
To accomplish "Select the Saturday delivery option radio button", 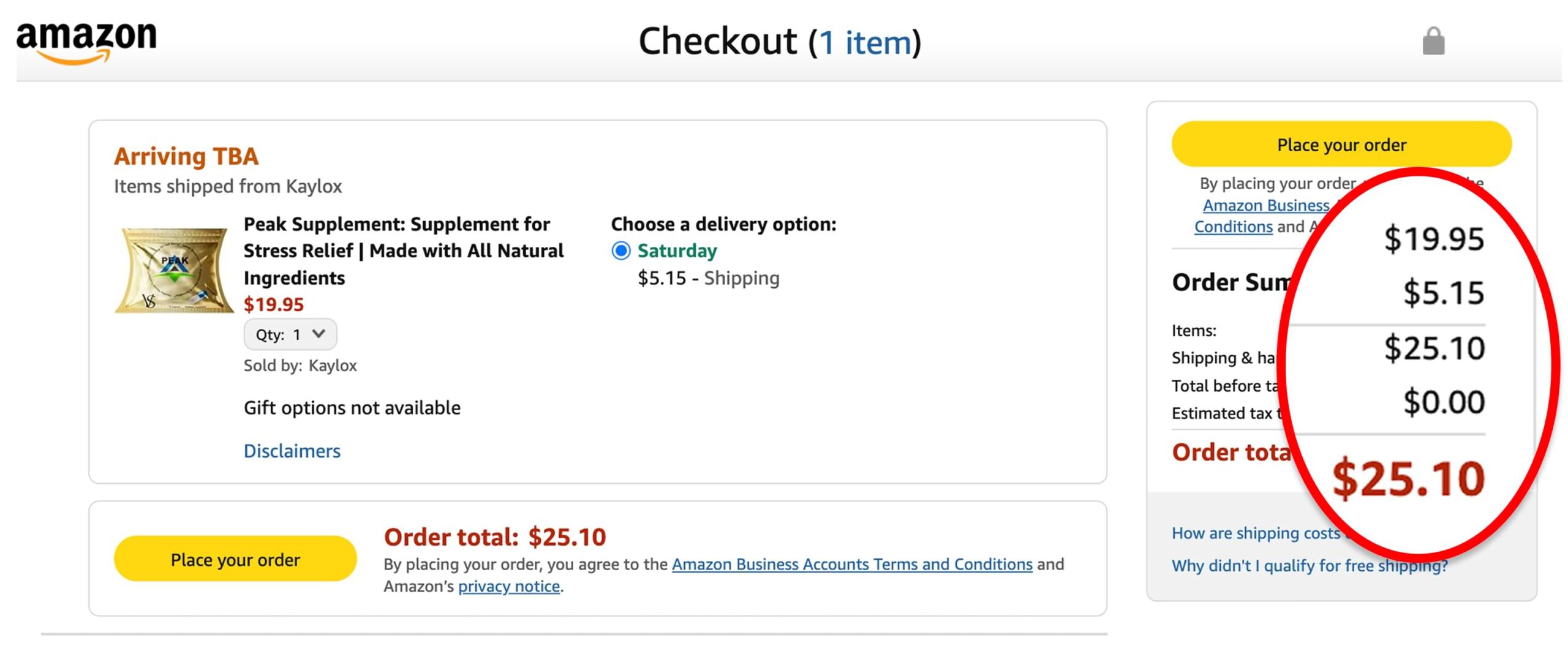I will pyautogui.click(x=620, y=250).
